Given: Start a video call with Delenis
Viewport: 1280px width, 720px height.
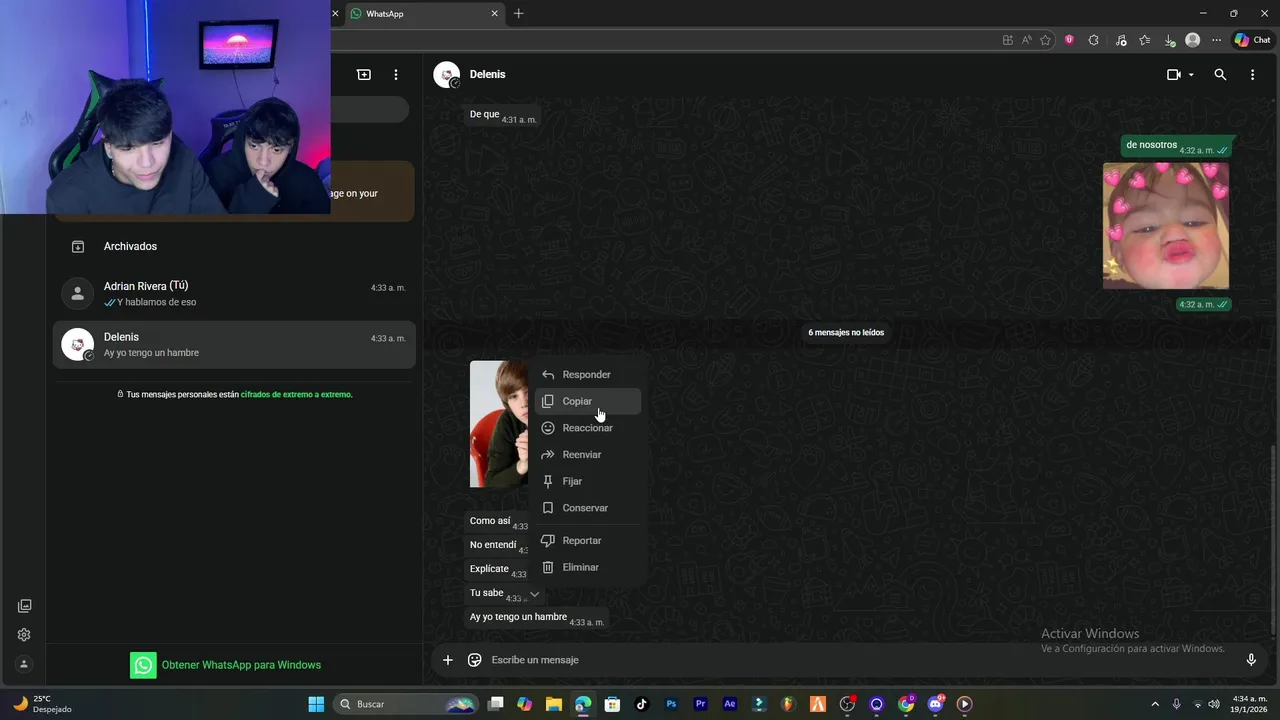Looking at the screenshot, I should point(1174,74).
